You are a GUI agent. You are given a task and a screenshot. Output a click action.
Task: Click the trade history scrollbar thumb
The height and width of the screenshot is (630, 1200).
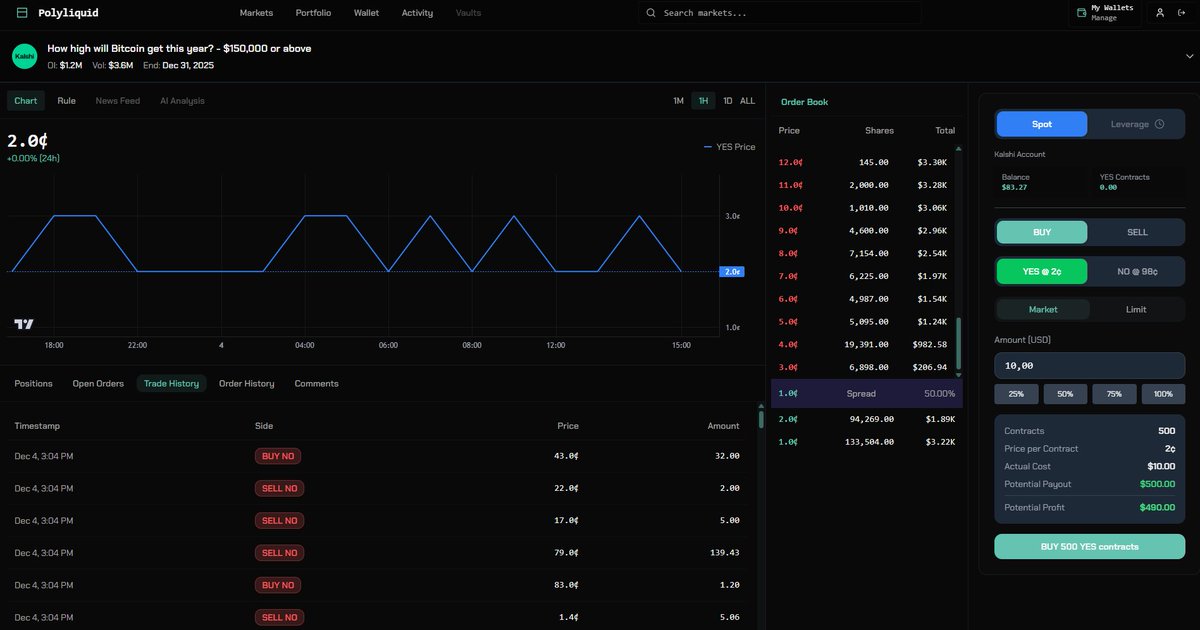pos(761,419)
